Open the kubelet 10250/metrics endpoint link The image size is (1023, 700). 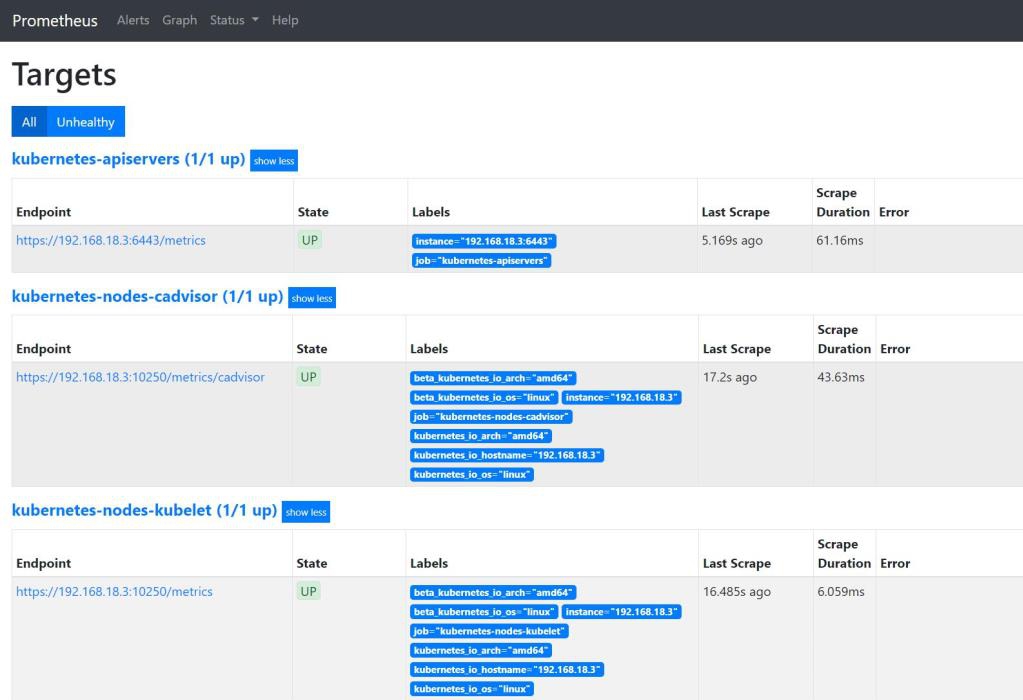click(114, 591)
